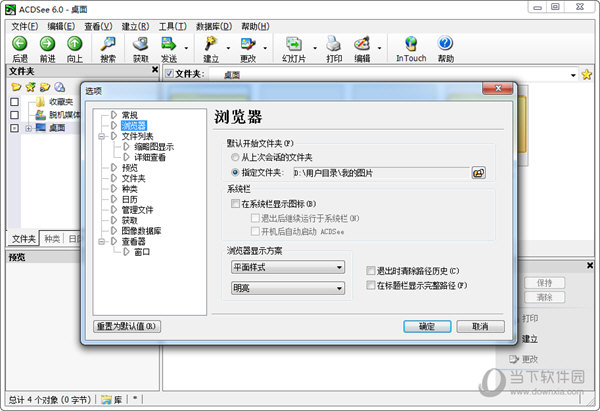The height and width of the screenshot is (411, 600).
Task: Click the 向上 up arrow toolbar icon
Action: click(75, 44)
